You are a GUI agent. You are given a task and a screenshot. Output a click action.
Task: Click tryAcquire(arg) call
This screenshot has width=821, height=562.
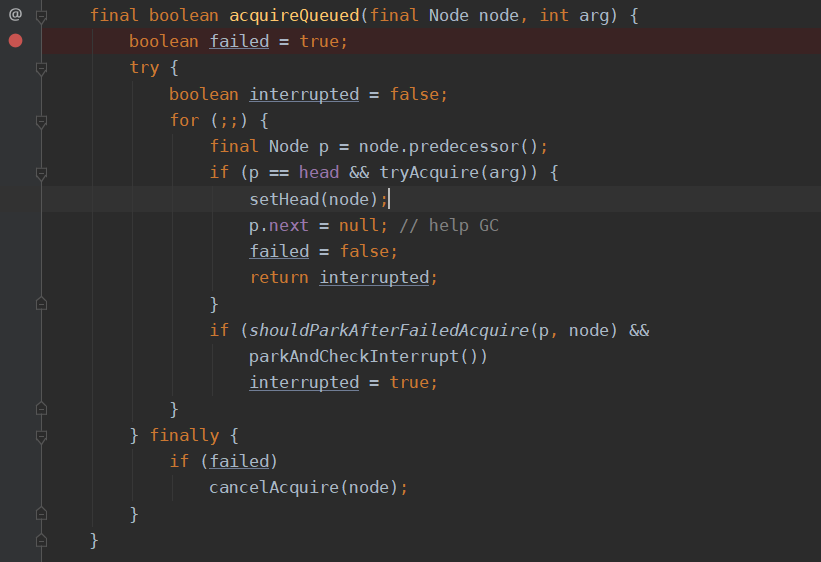click(x=458, y=172)
